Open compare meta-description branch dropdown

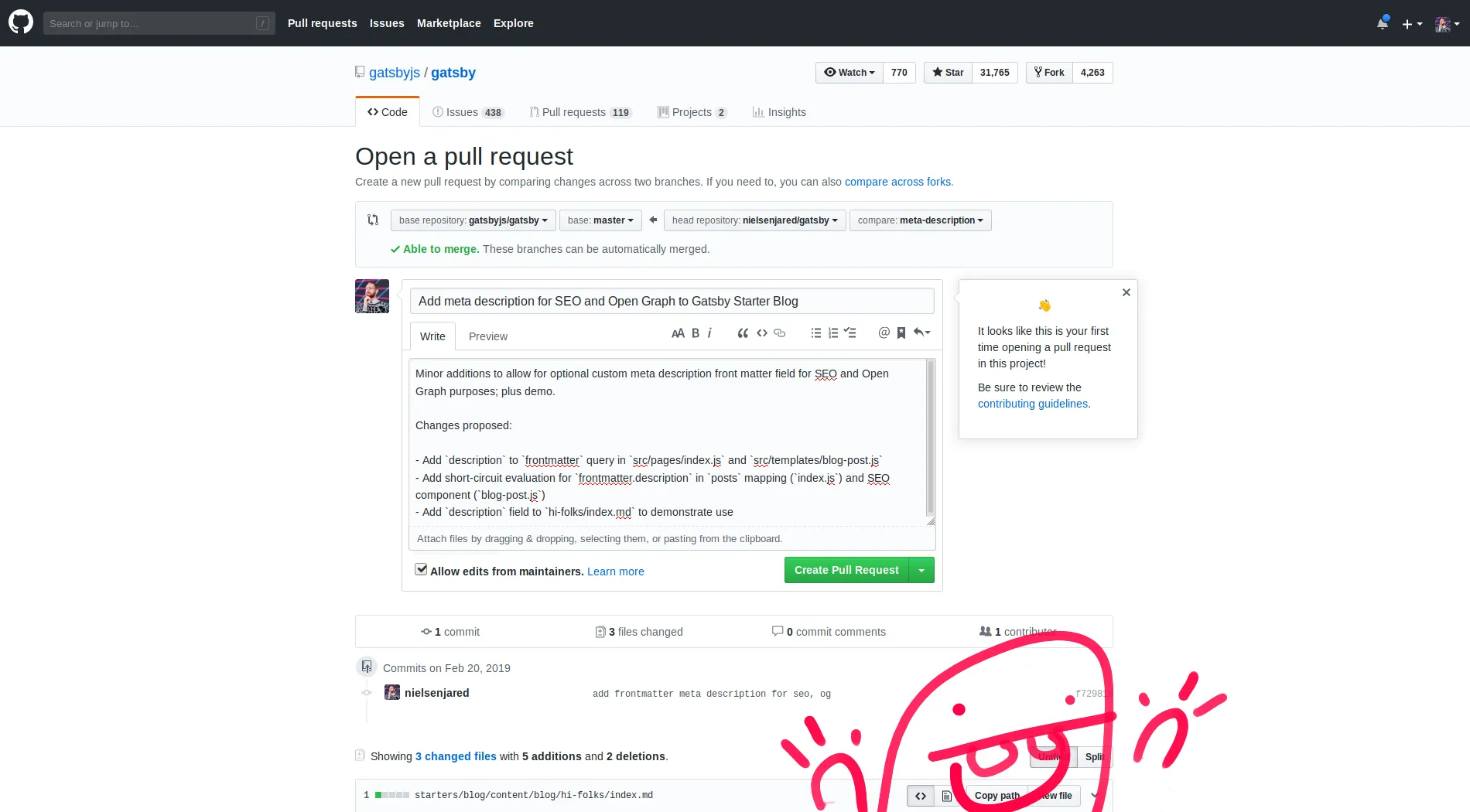[x=921, y=220]
